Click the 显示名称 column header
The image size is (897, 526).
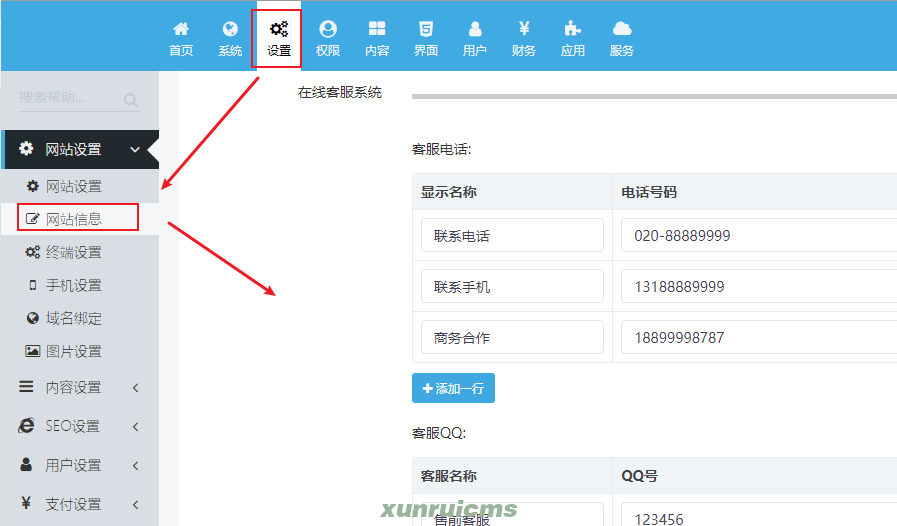click(448, 192)
